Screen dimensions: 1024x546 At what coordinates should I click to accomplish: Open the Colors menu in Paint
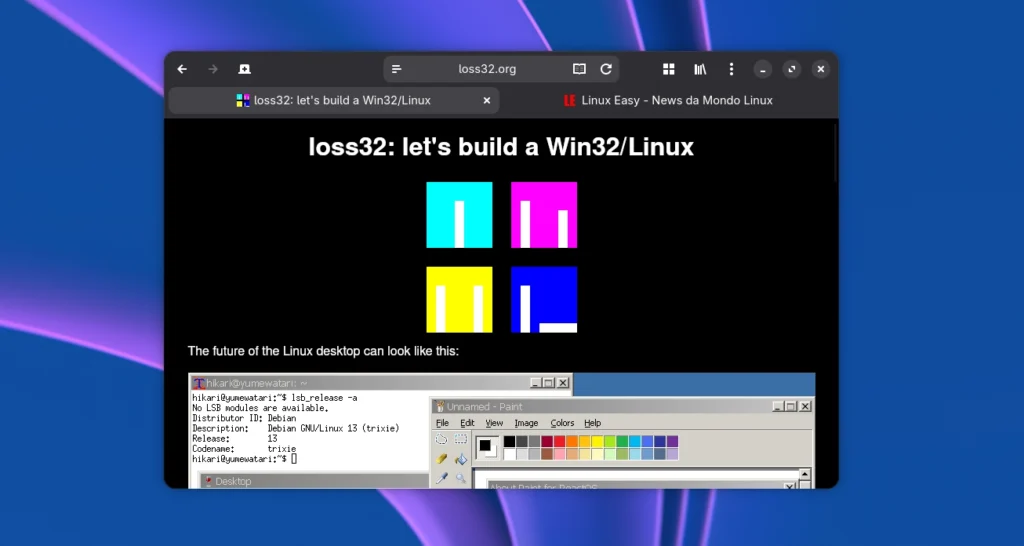[562, 423]
